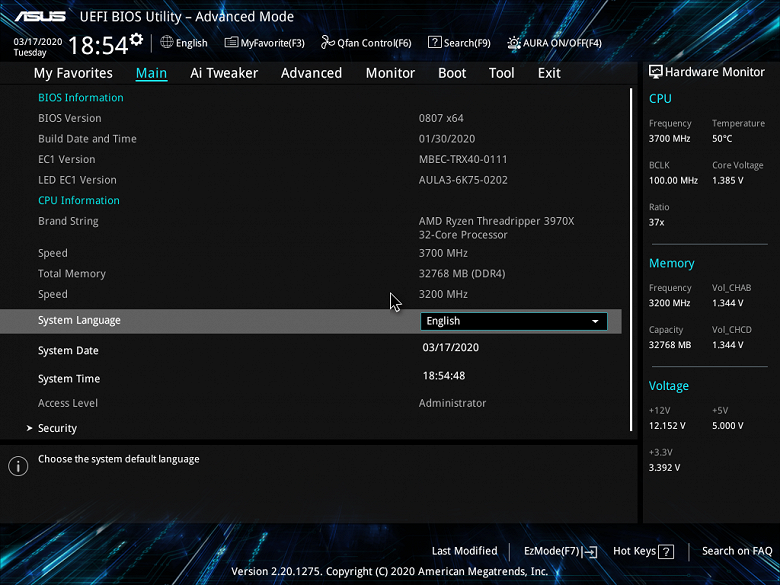Click Build Date value 01/30/2020
780x585 pixels.
447,139
